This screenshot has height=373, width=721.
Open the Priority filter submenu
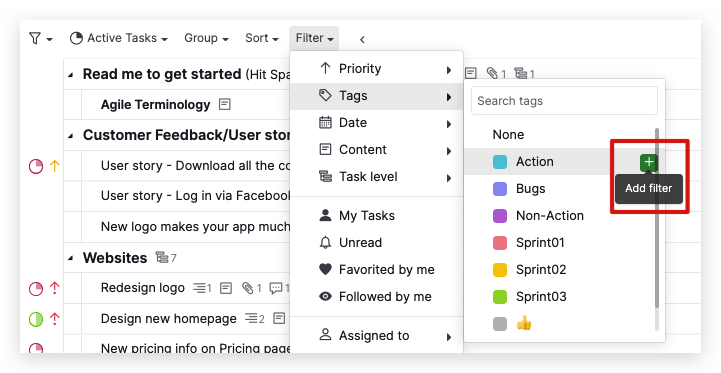(376, 69)
